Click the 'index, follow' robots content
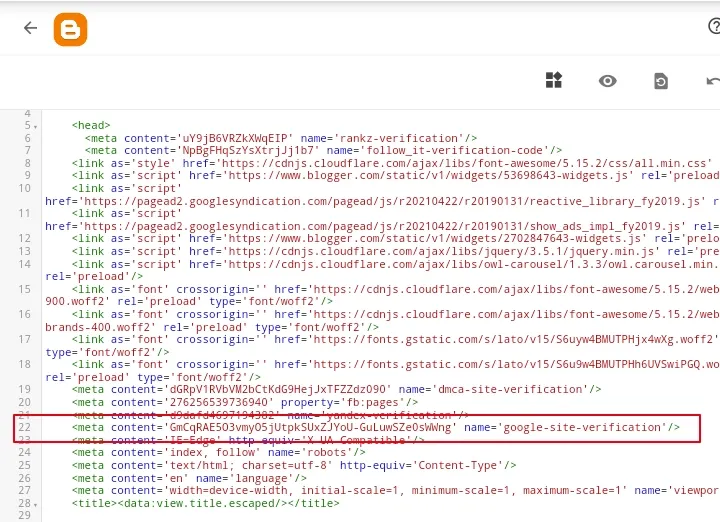This screenshot has width=720, height=522. click(212, 453)
